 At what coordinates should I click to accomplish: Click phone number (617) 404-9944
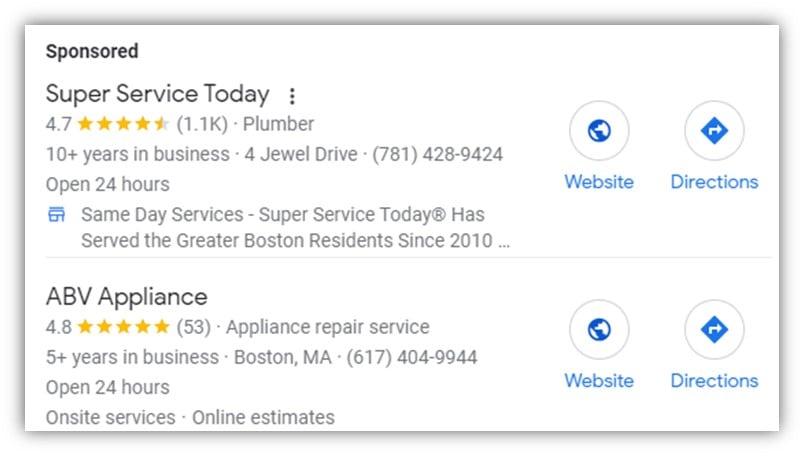[412, 357]
